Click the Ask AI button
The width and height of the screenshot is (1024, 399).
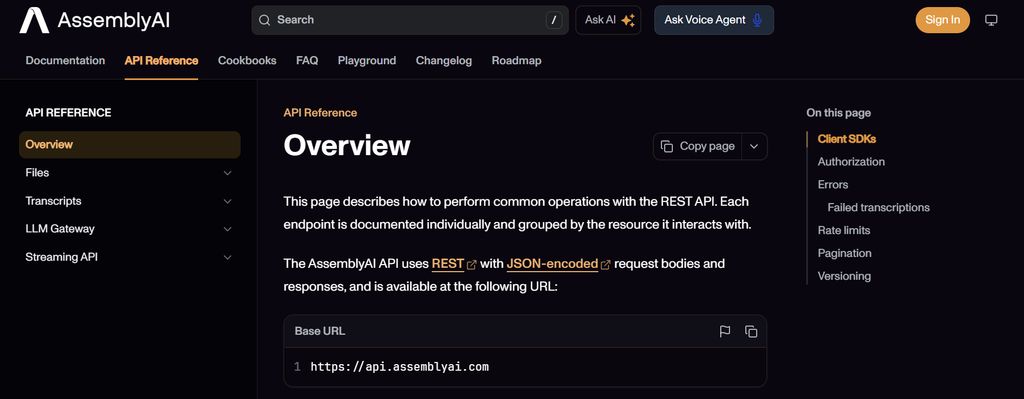(608, 20)
